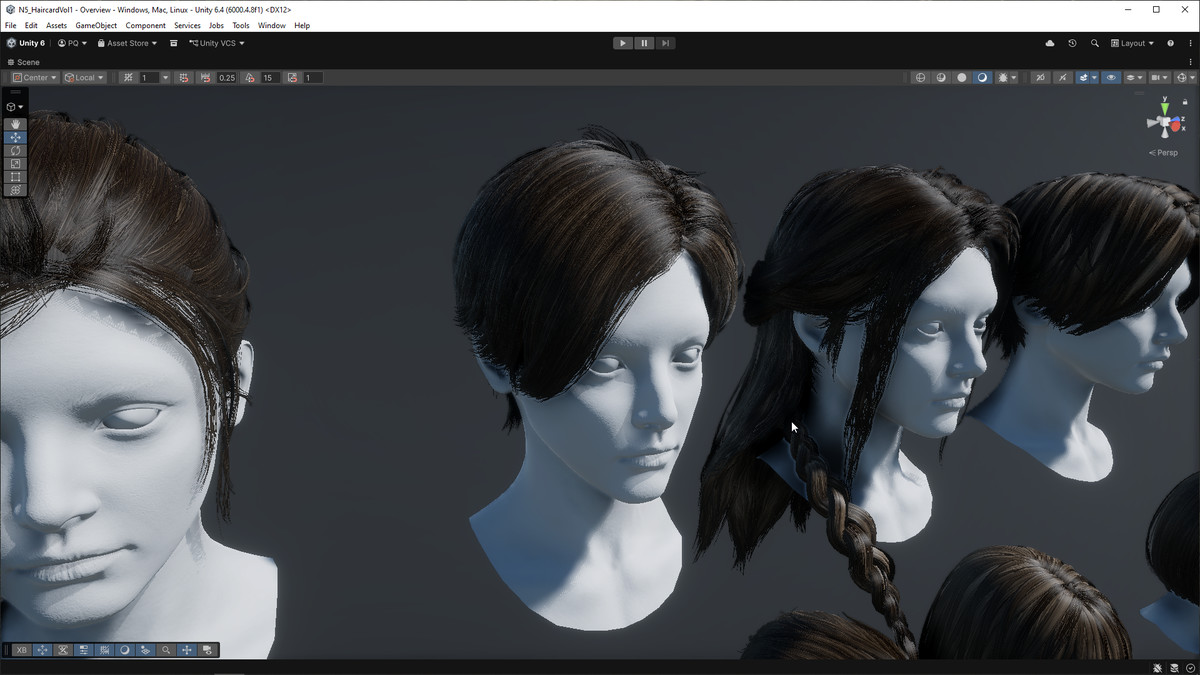Screen dimensions: 1200x675
Task: Open the main toolbar kebab menu
Action: (1190, 43)
